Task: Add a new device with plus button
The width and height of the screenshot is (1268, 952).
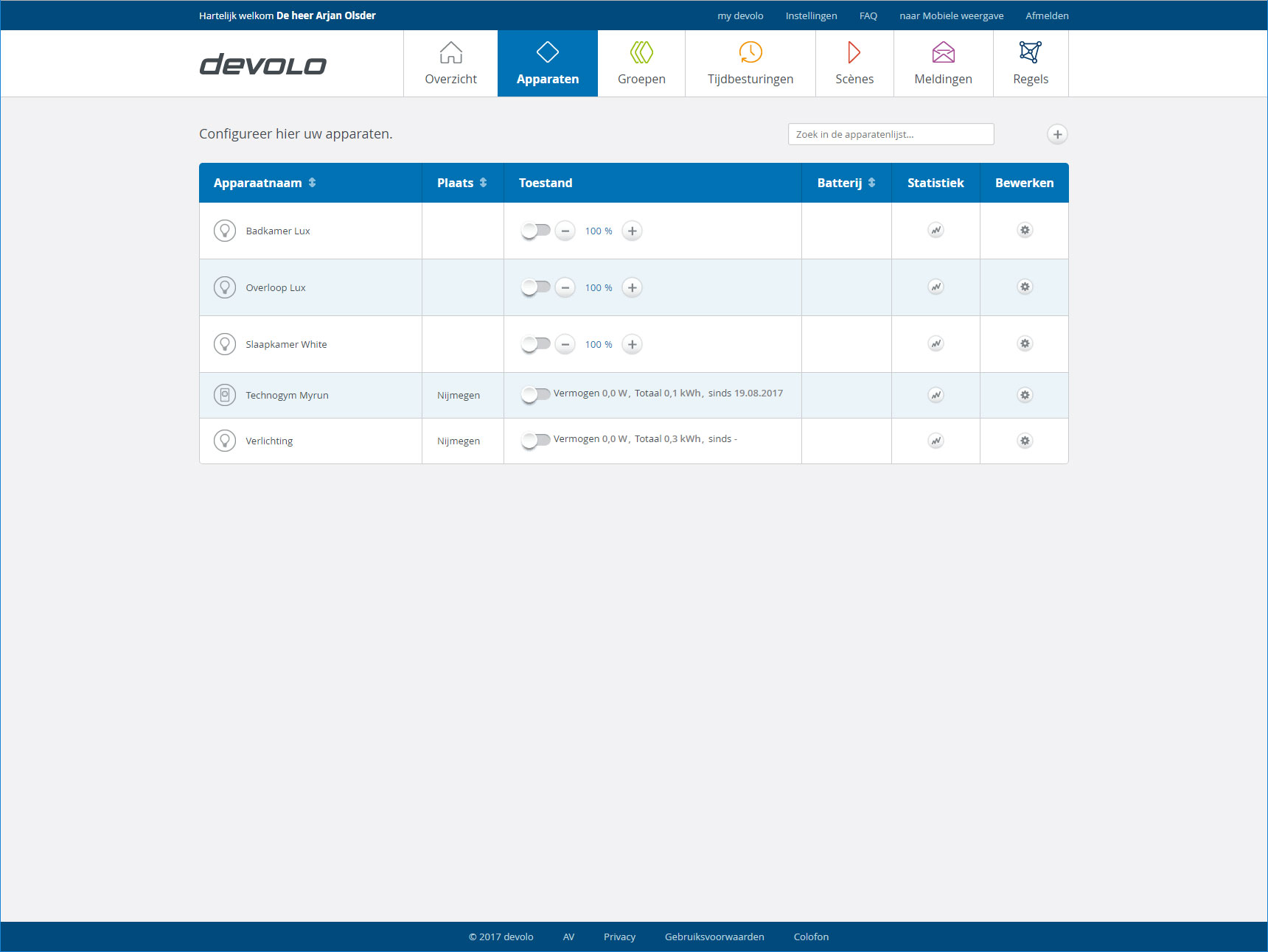Action: [1057, 134]
